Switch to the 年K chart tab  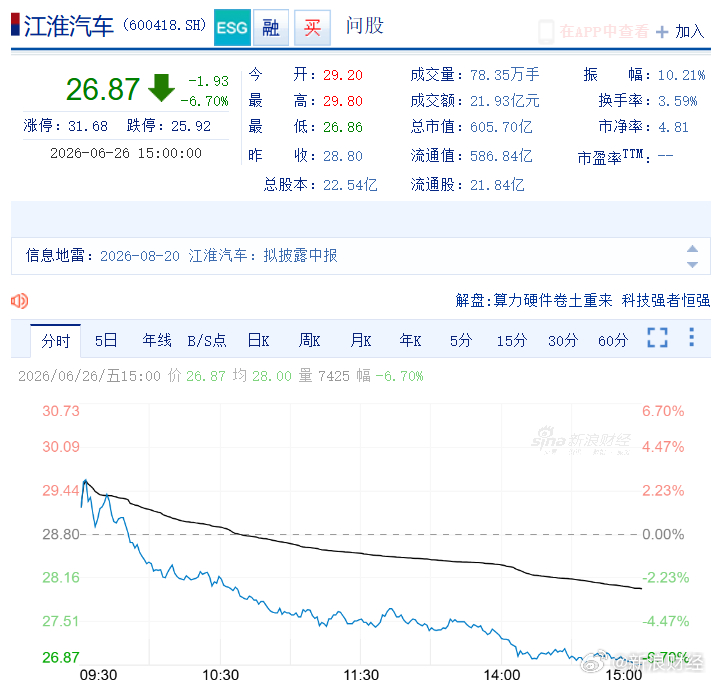pos(410,340)
